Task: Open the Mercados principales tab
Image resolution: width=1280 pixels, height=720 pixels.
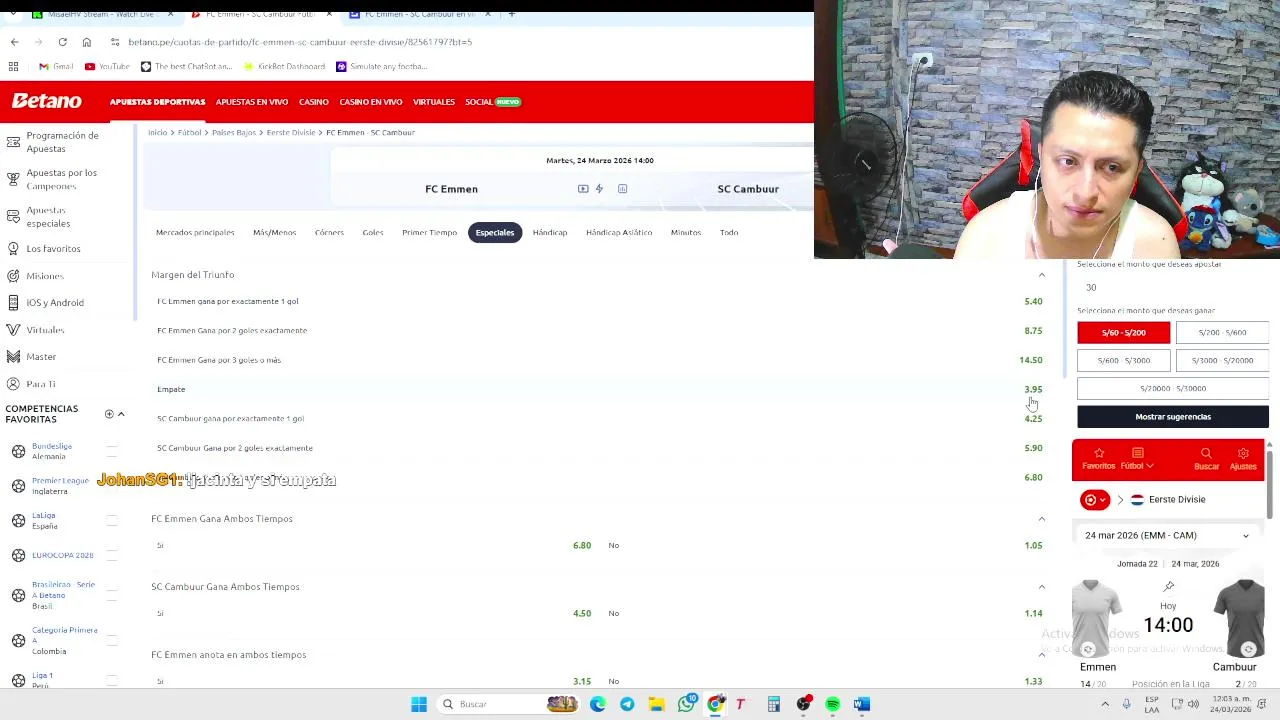Action: pyautogui.click(x=195, y=232)
